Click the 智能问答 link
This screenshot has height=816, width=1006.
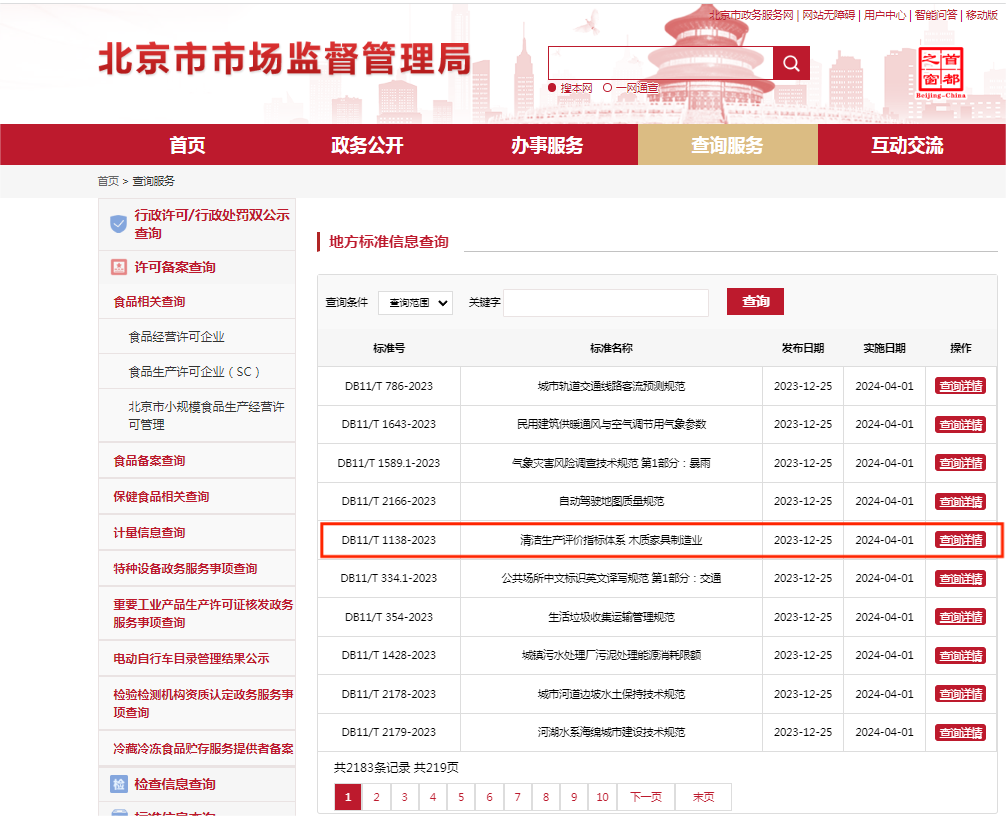coord(936,15)
